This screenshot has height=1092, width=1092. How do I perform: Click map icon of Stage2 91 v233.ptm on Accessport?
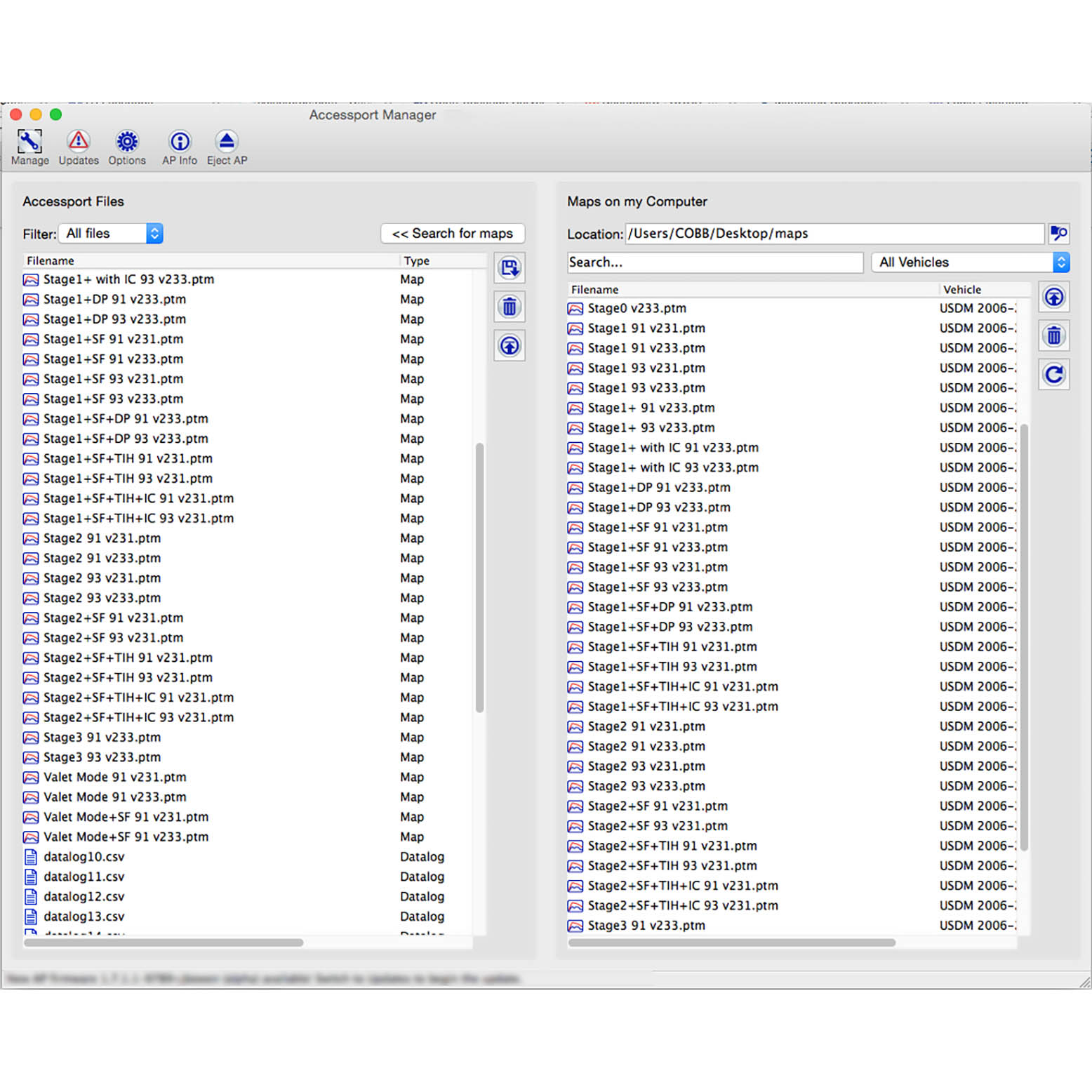(31, 559)
